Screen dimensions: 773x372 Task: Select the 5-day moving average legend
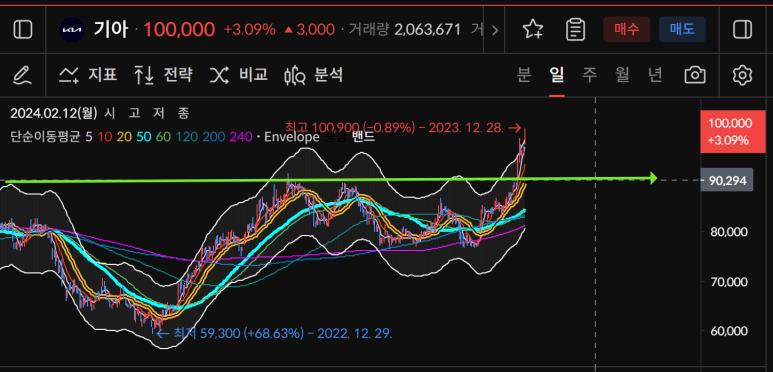coord(89,137)
